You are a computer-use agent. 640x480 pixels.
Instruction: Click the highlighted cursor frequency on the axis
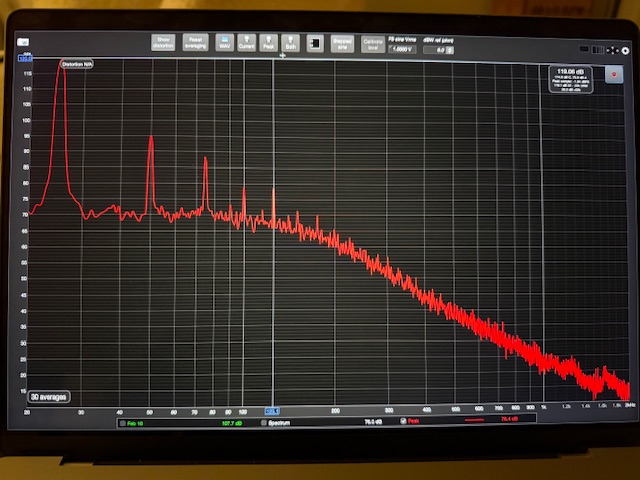(x=272, y=411)
